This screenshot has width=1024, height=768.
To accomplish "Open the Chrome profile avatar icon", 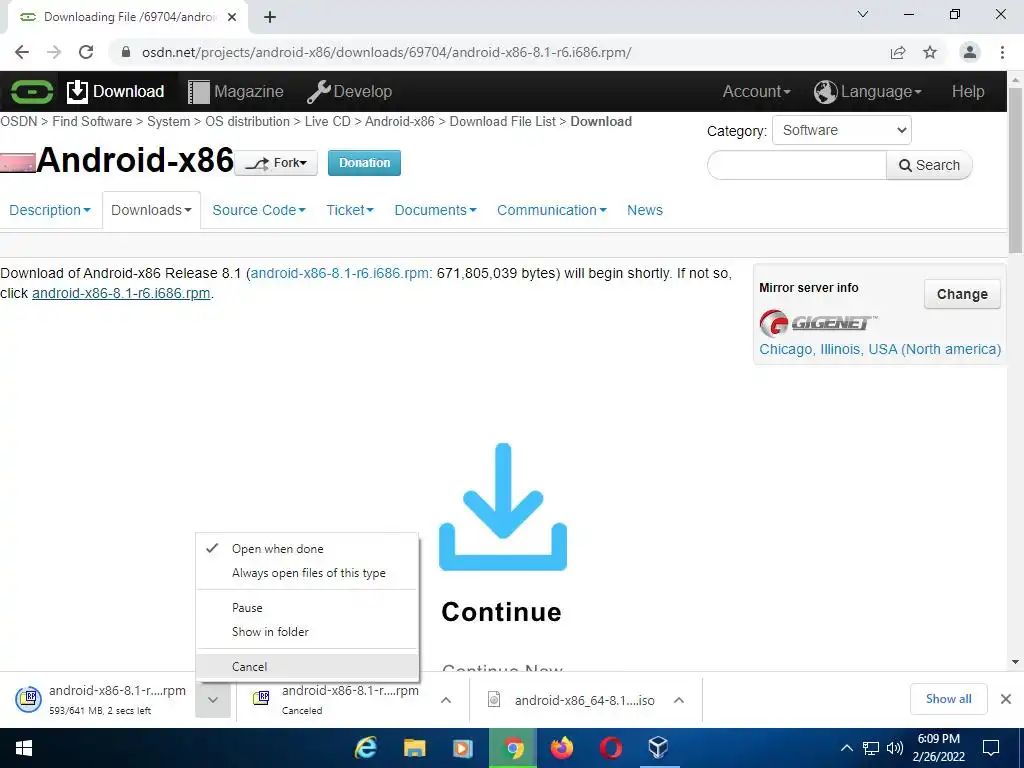I will click(x=970, y=52).
